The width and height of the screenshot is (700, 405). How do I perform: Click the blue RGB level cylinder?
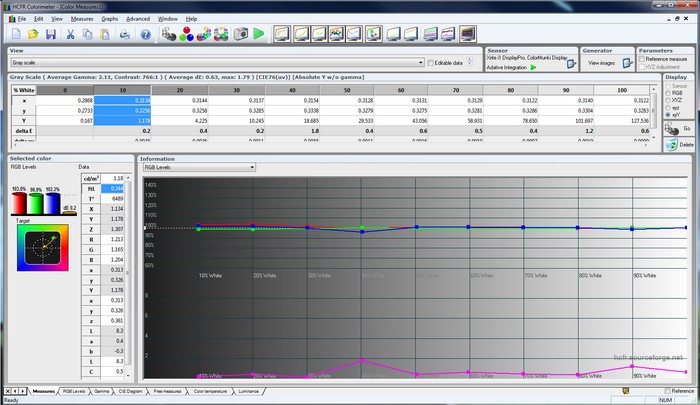52,204
